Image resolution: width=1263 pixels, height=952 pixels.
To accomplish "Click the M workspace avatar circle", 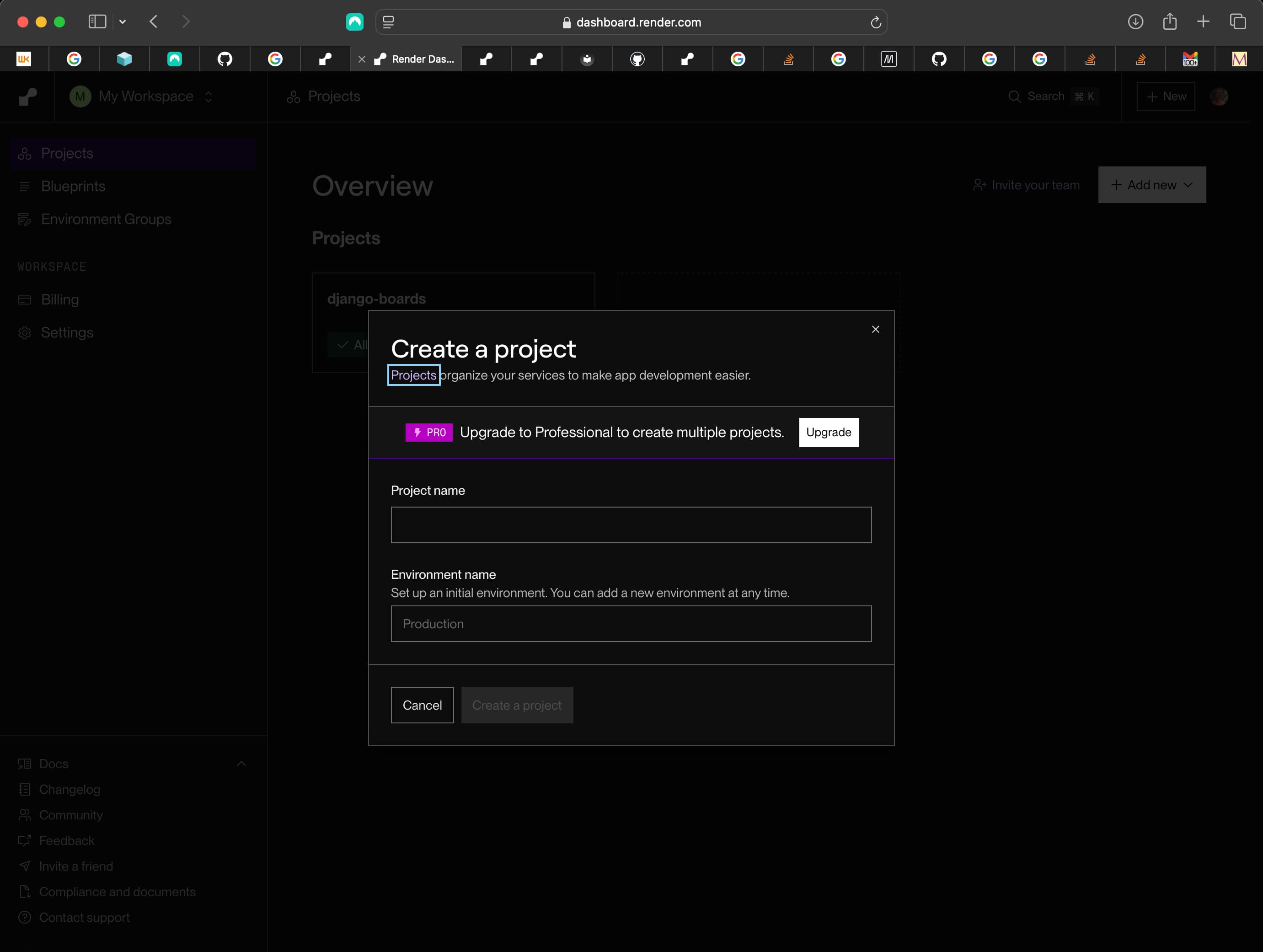I will 80,96.
